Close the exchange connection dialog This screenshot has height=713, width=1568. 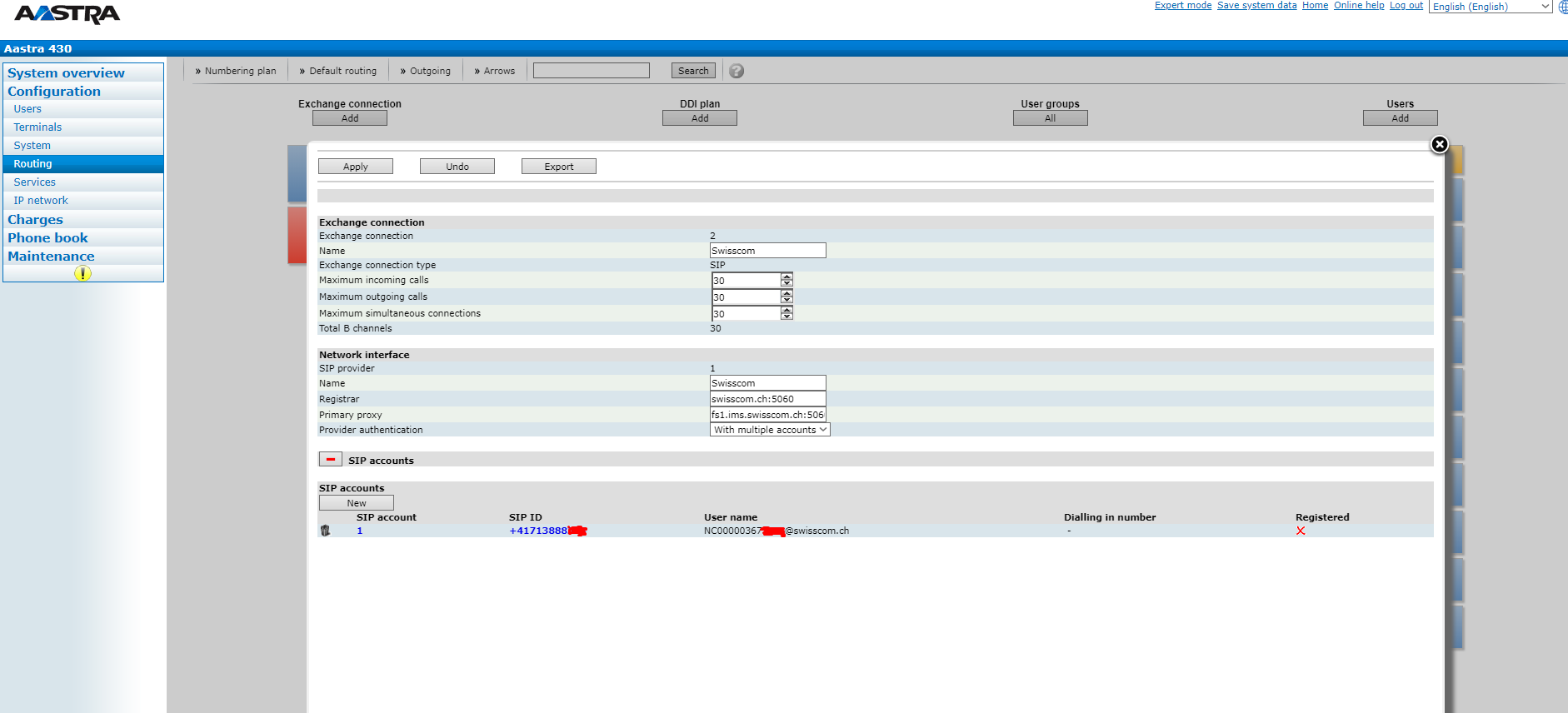click(1439, 144)
